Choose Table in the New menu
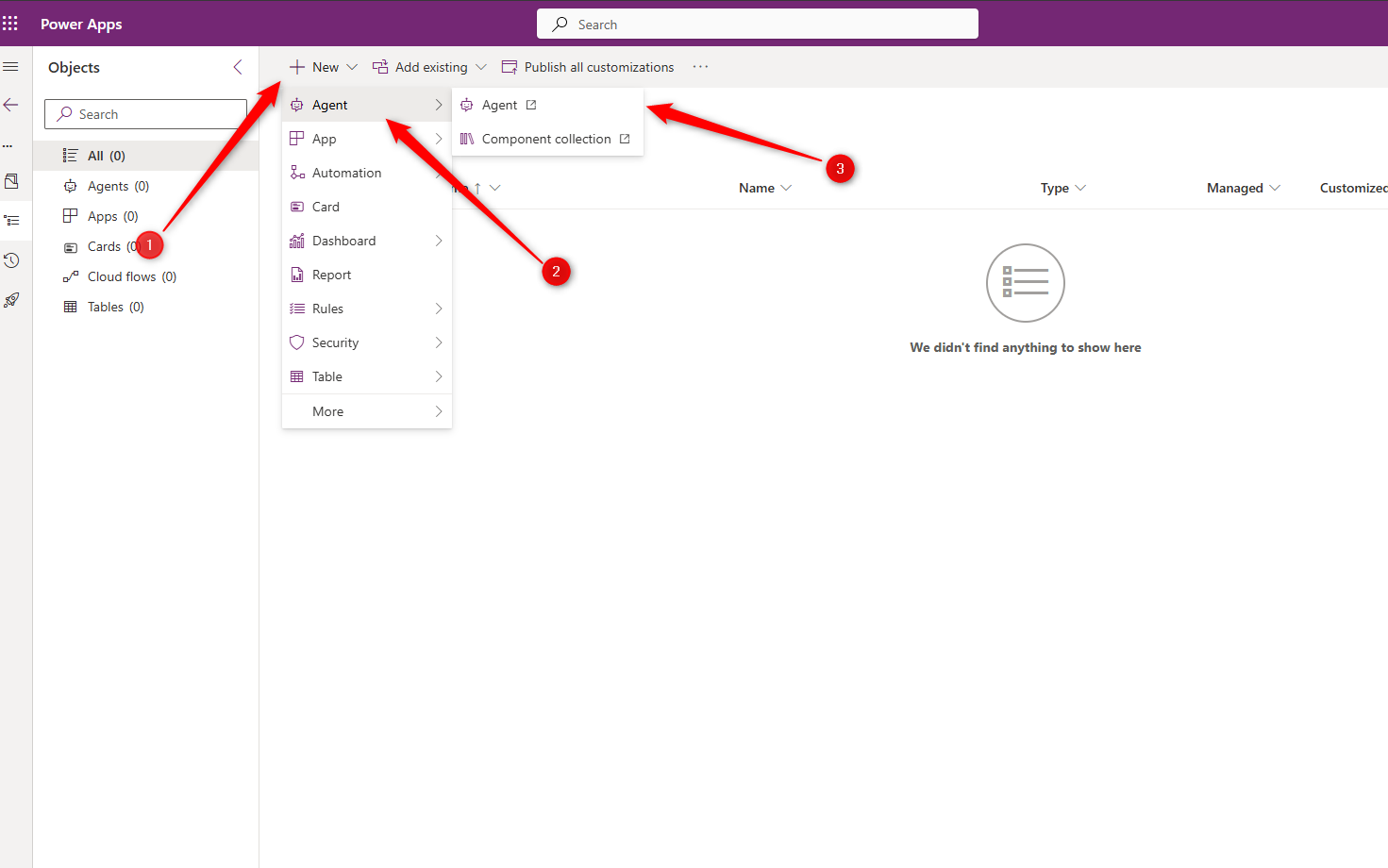Screen dimensions: 1388x868 click(367, 376)
